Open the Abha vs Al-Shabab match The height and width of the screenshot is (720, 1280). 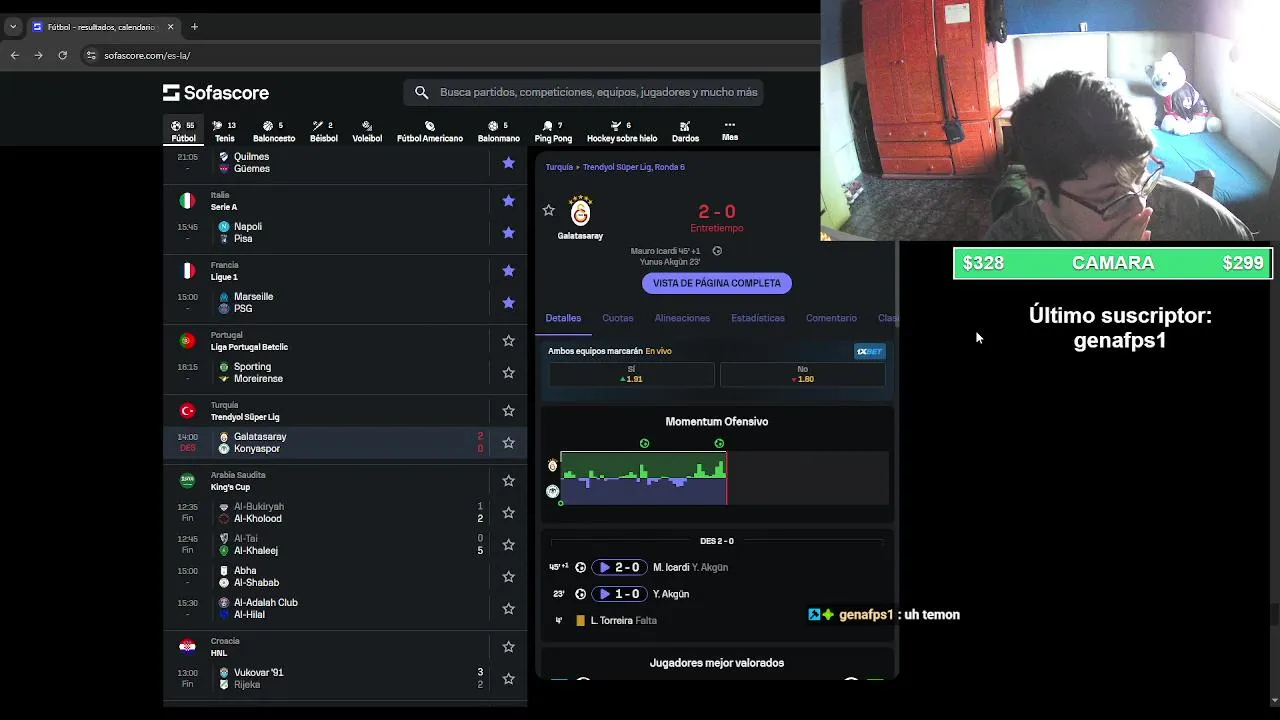[345, 577]
